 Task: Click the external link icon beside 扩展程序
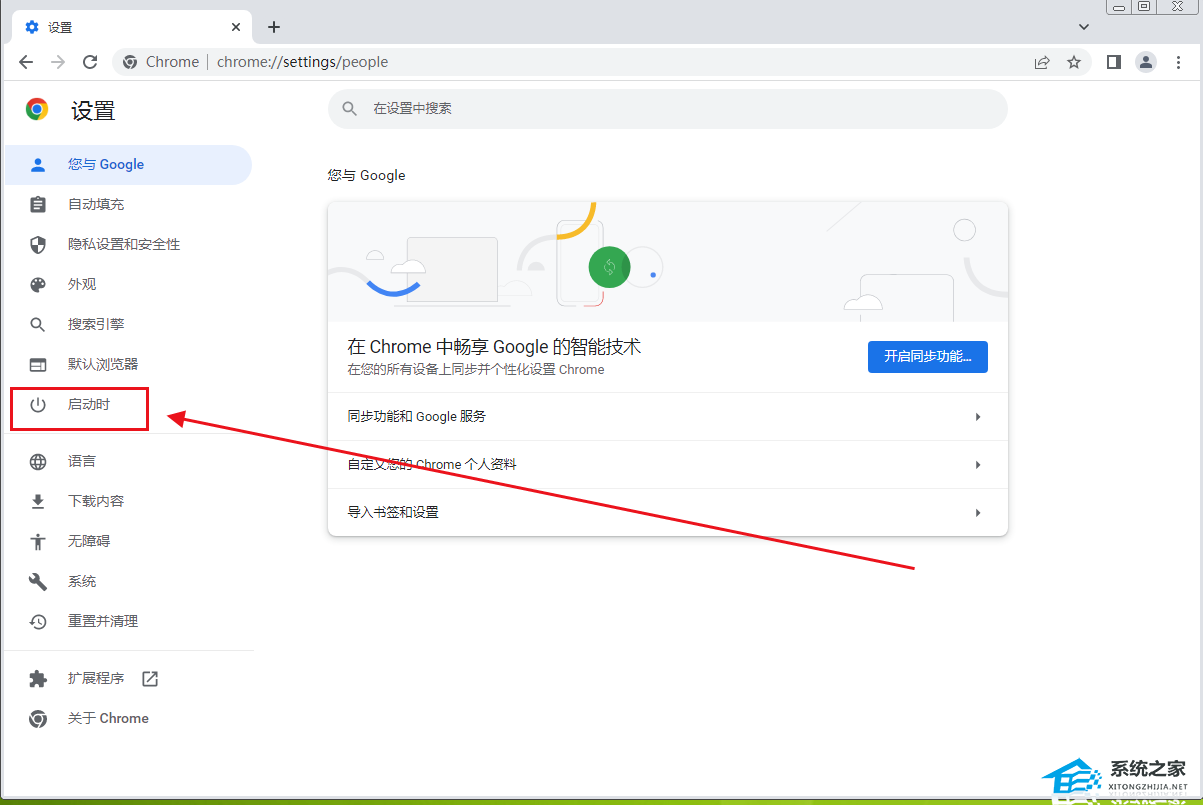click(150, 679)
